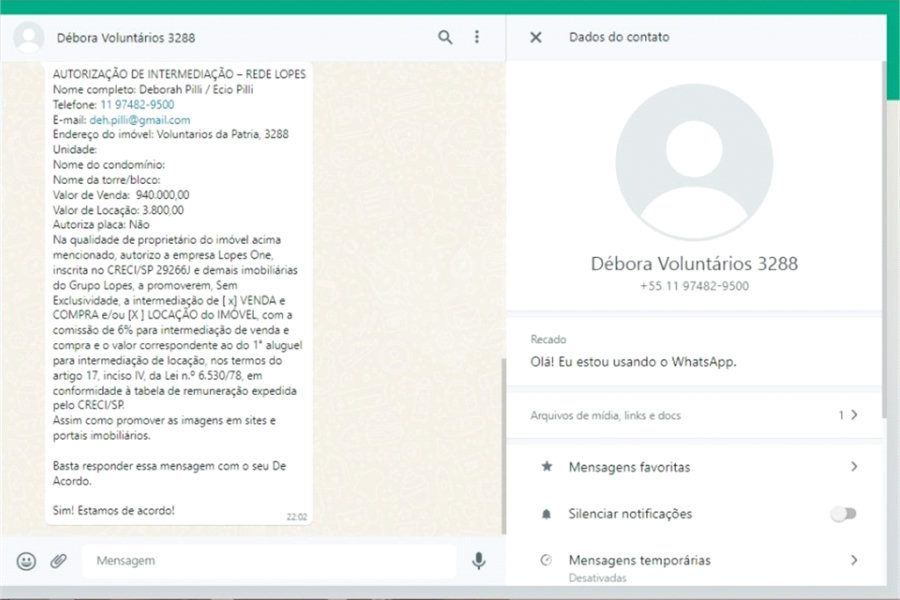Click the microphone voice message icon
Image resolution: width=900 pixels, height=600 pixels.
(479, 560)
